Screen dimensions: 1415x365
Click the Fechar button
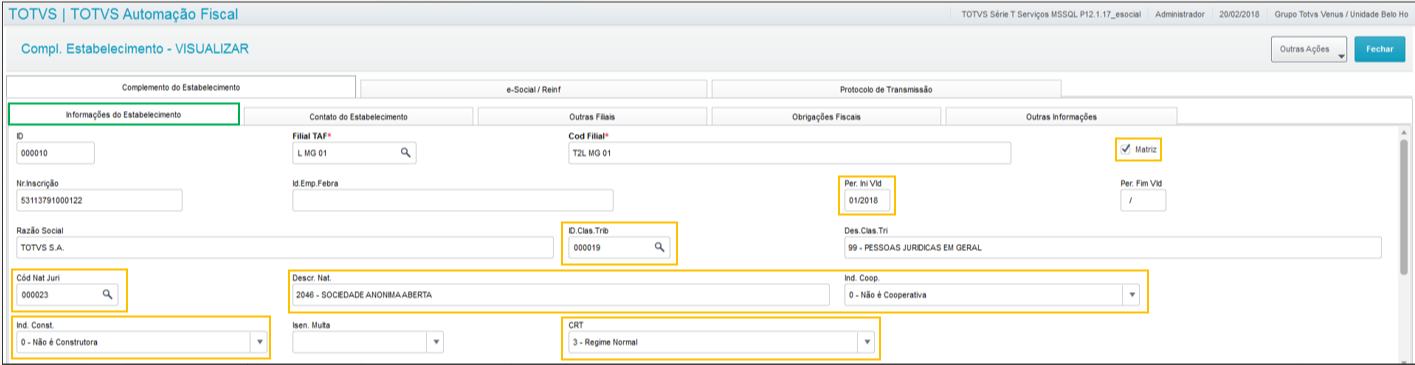coord(1379,49)
